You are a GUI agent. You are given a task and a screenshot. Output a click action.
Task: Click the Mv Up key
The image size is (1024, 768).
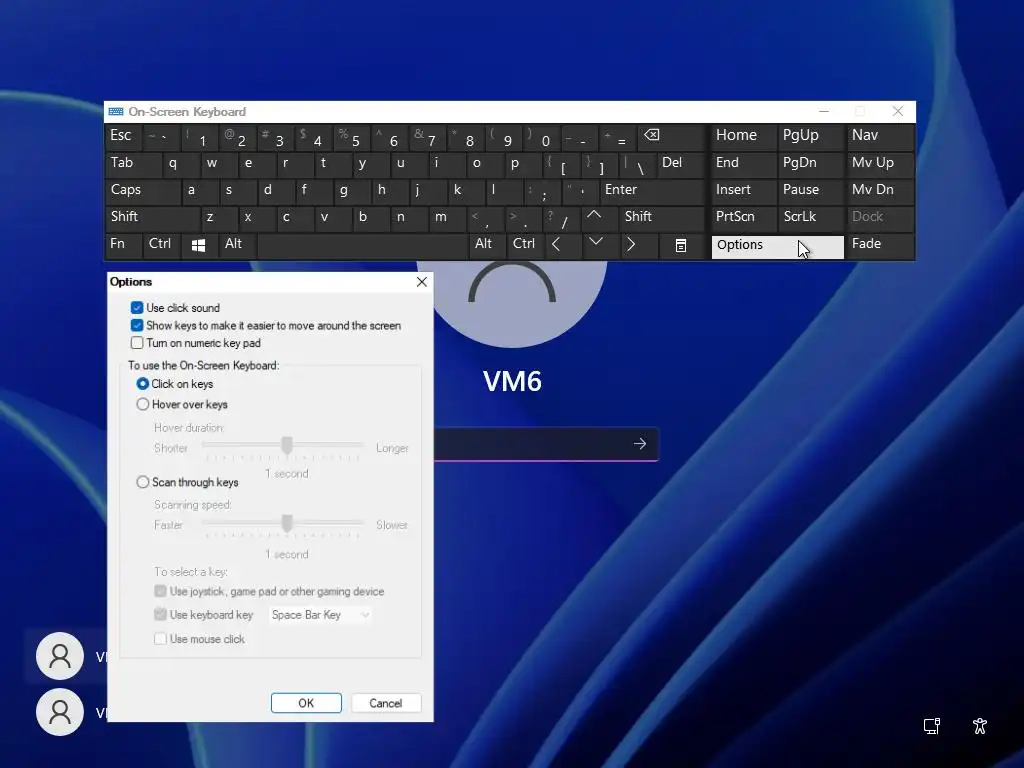[x=880, y=165]
